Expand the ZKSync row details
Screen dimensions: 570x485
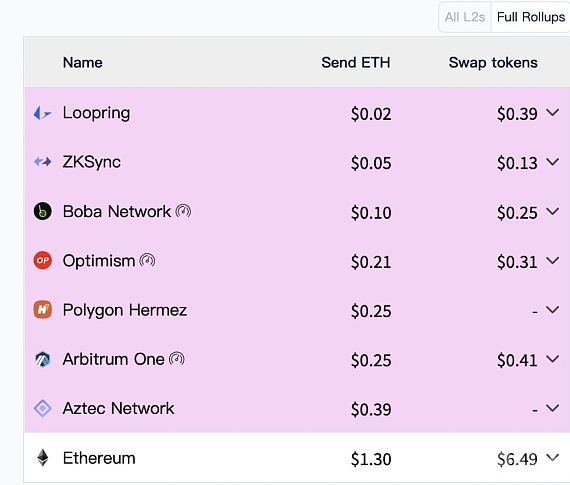(x=553, y=162)
